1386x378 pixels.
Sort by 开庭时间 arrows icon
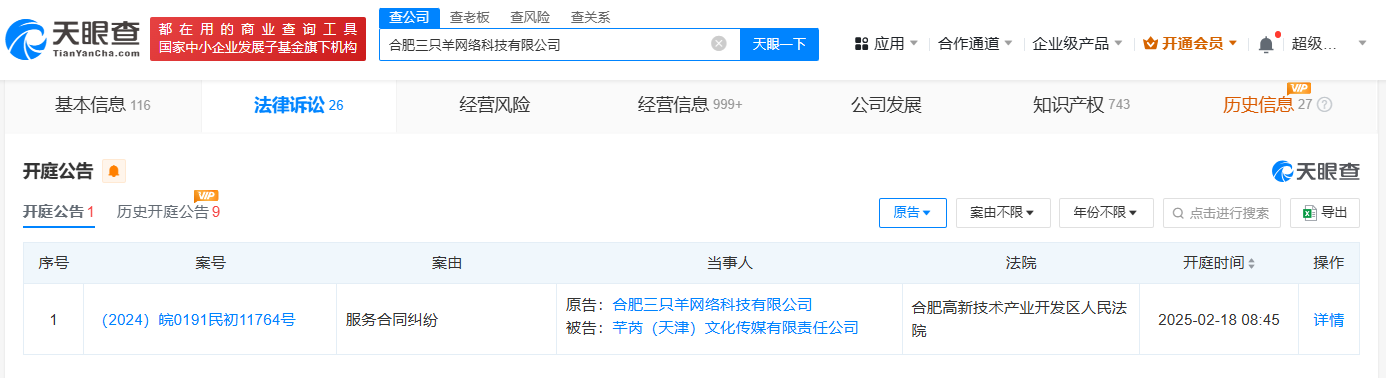(1251, 263)
